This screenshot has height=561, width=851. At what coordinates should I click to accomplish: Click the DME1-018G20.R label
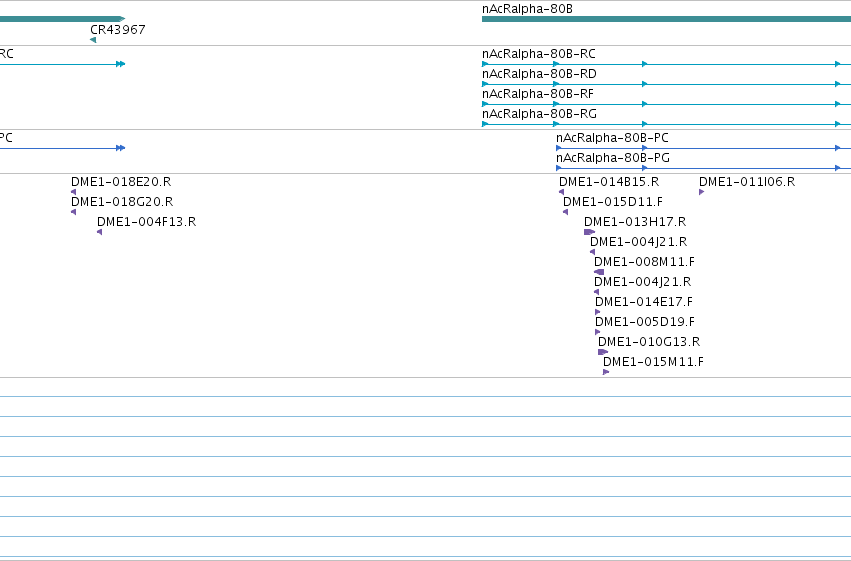pyautogui.click(x=122, y=202)
